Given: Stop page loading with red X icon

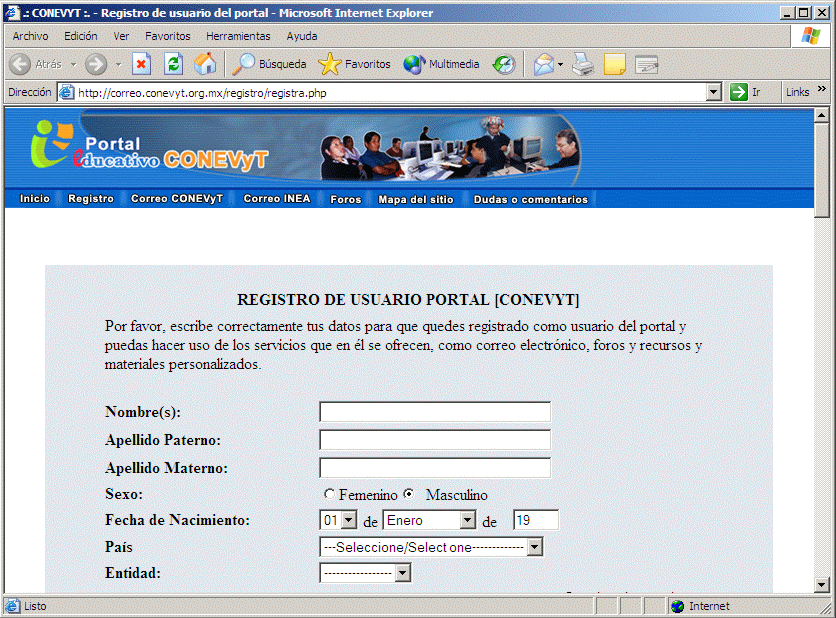Looking at the screenshot, I should (141, 65).
